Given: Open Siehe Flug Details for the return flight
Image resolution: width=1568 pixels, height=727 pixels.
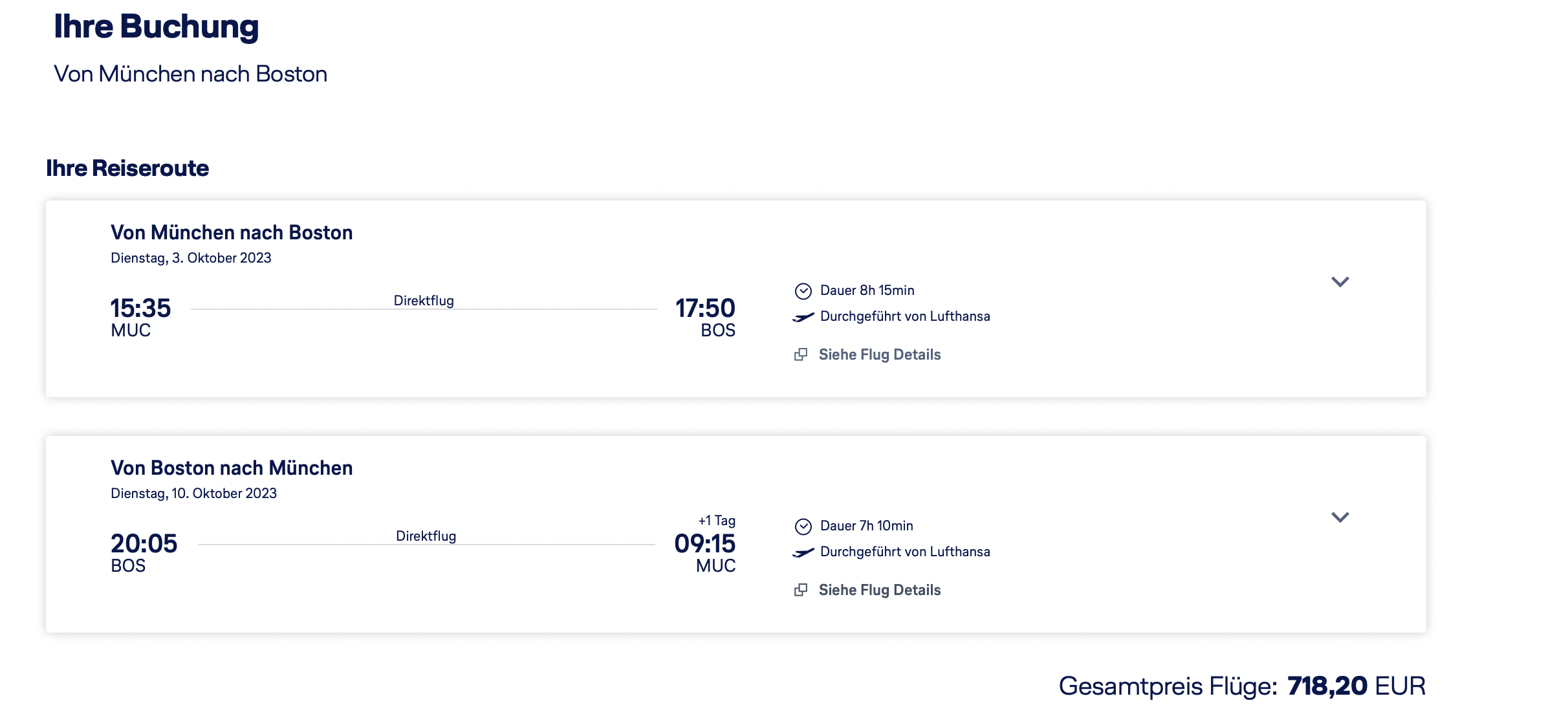Looking at the screenshot, I should pyautogui.click(x=879, y=590).
